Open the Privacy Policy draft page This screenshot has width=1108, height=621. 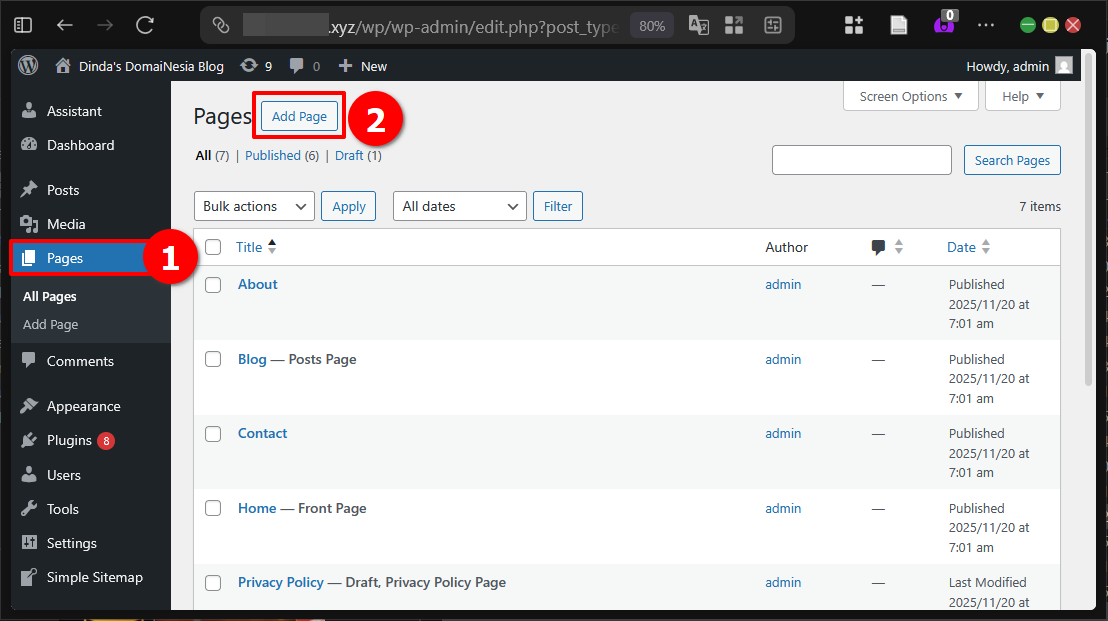pyautogui.click(x=280, y=582)
